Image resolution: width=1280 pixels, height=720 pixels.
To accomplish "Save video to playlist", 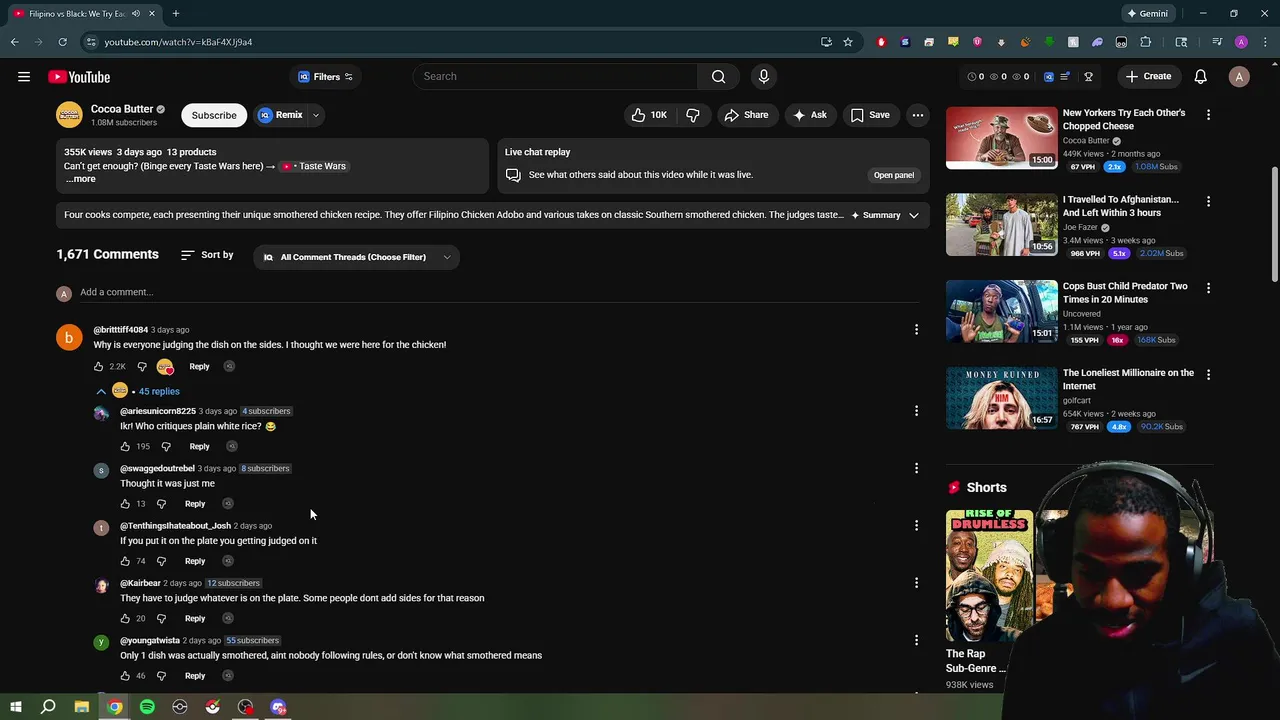I will tap(869, 115).
